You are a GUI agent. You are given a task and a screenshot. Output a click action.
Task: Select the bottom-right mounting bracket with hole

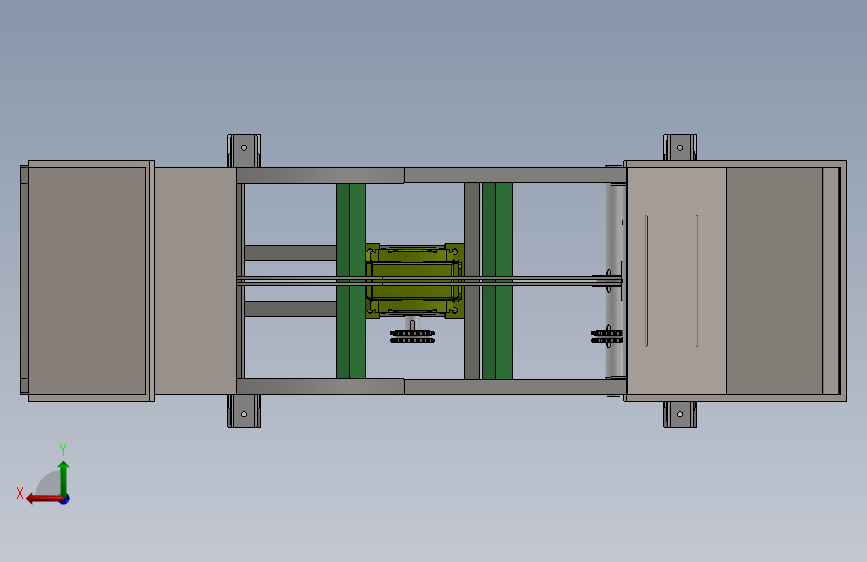tap(680, 414)
